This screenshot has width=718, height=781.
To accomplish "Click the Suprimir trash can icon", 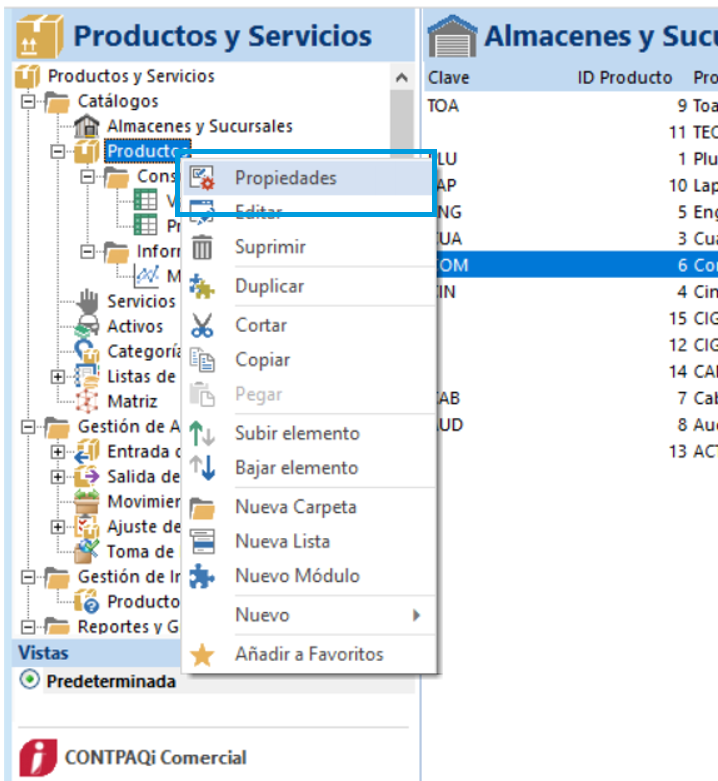I will (202, 247).
